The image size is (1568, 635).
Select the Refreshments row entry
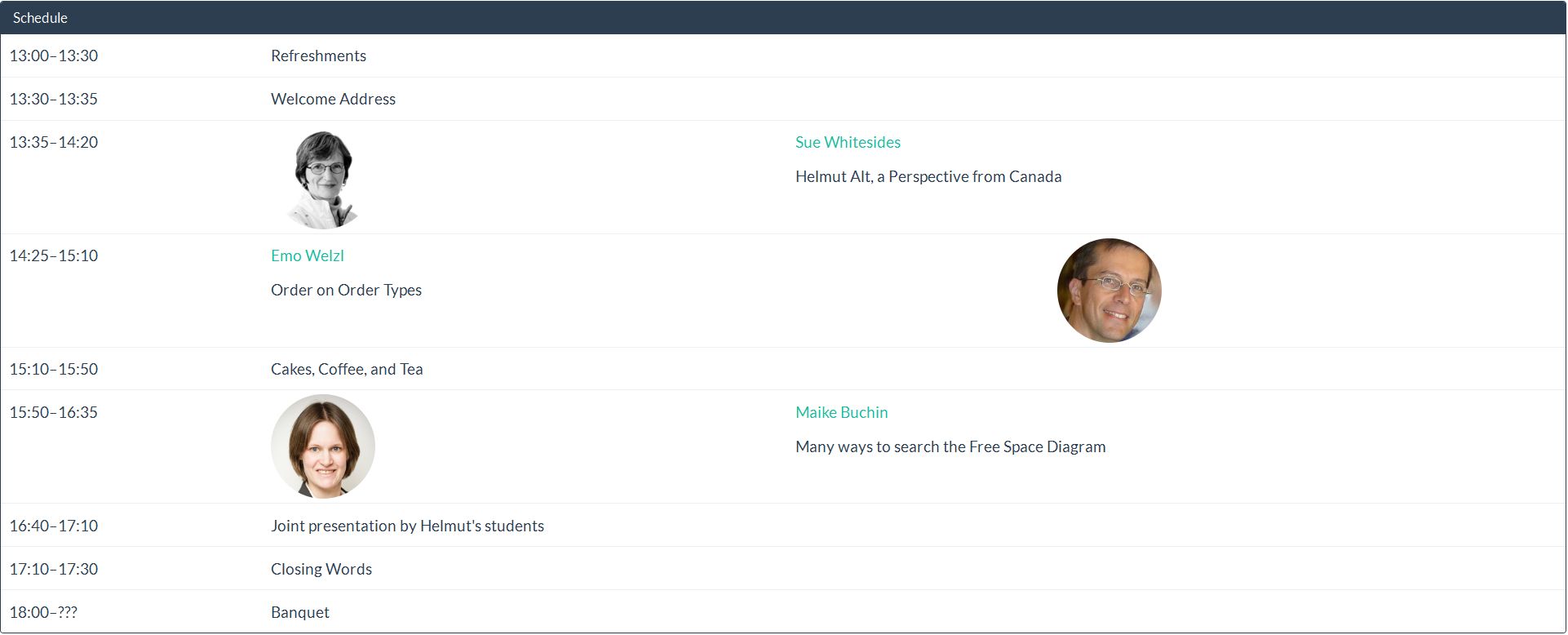(x=318, y=56)
